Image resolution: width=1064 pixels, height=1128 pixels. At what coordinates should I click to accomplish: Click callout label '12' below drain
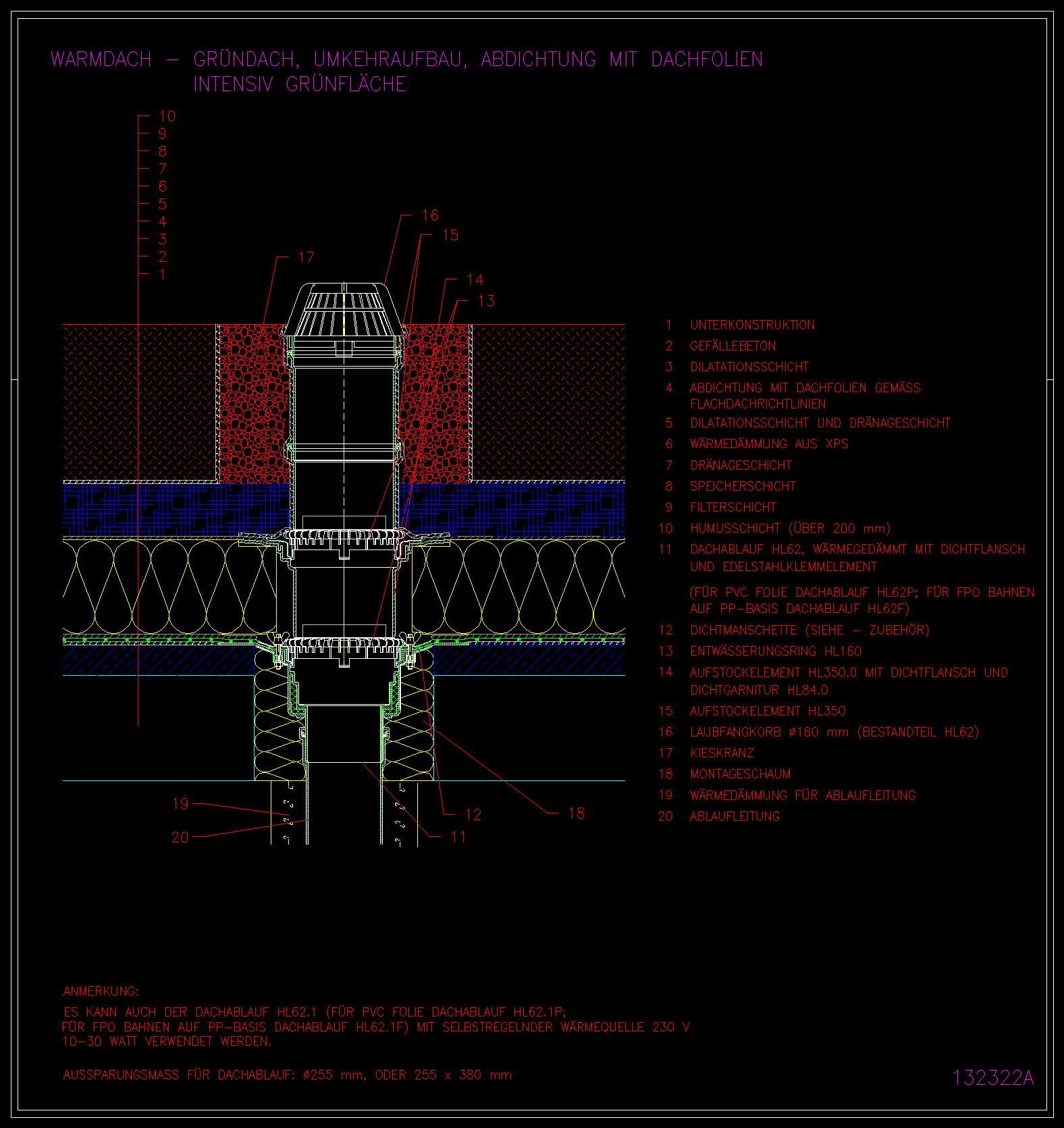tap(473, 815)
